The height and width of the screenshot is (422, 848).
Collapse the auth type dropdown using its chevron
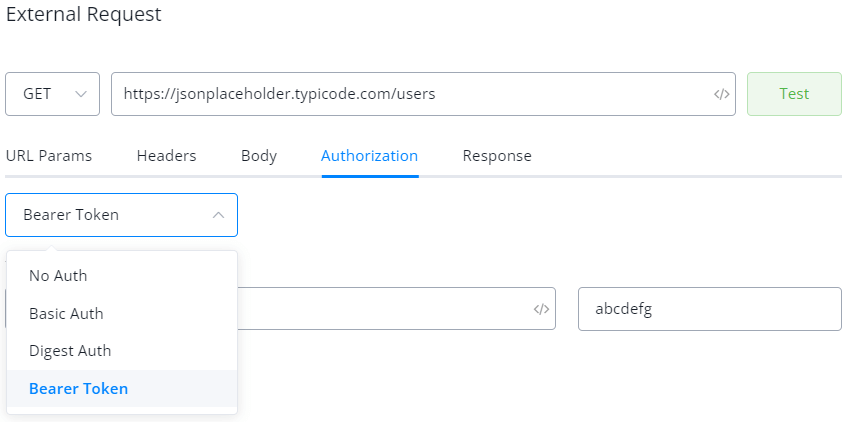[x=218, y=215]
